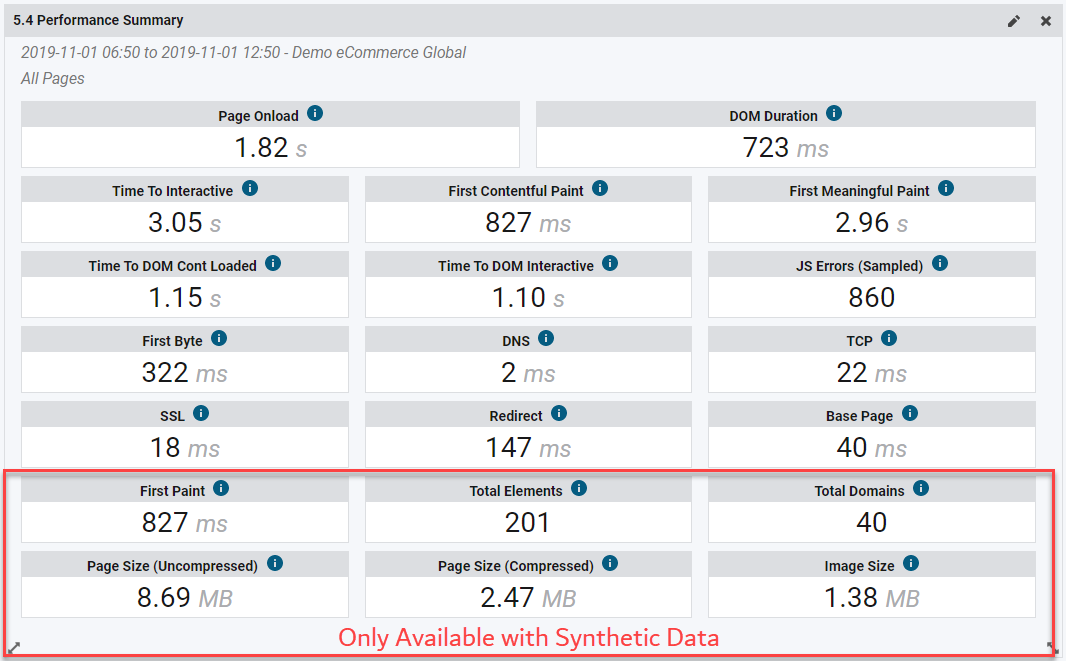Show info for Time To DOM Interactive

point(610,263)
